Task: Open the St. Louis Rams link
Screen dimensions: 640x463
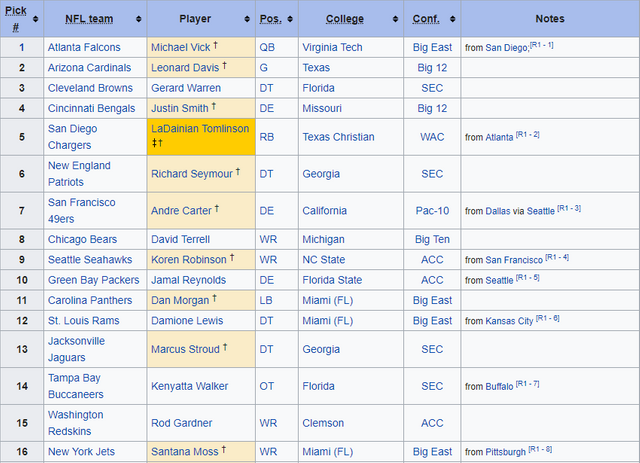Action: [84, 321]
